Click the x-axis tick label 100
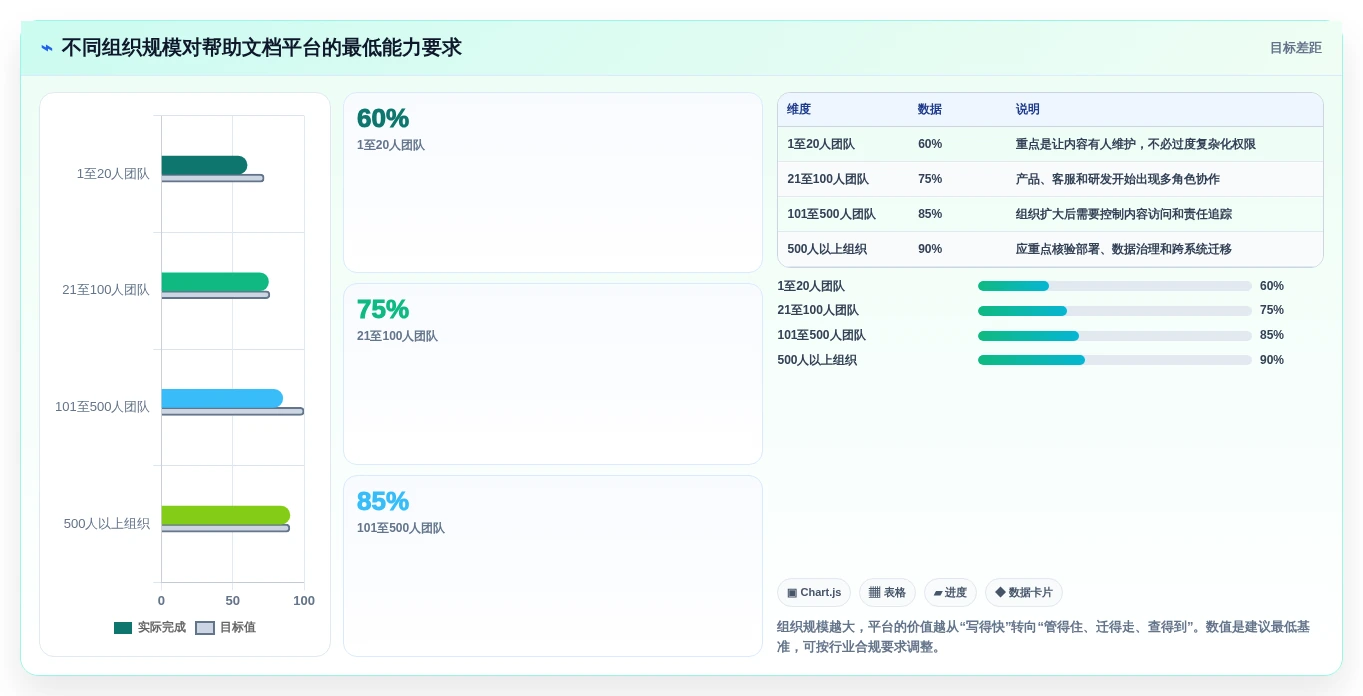 click(x=304, y=601)
